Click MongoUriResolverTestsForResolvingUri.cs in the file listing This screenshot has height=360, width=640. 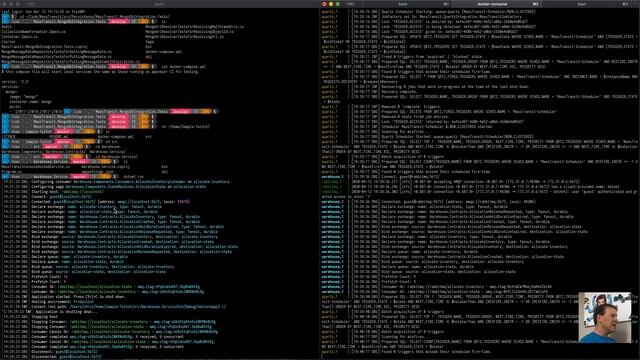coord(184,37)
